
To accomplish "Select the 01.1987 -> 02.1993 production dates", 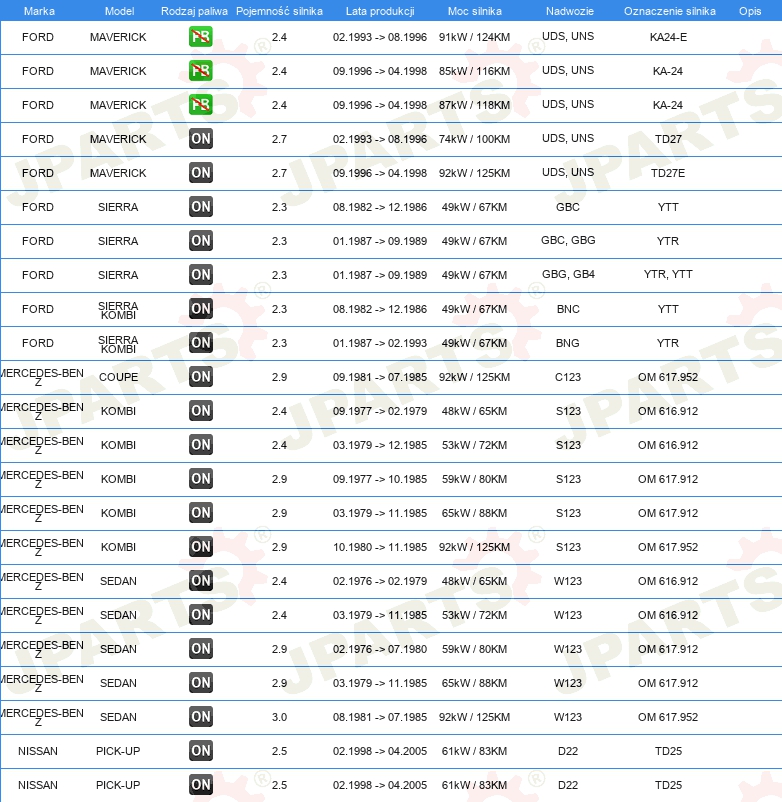I will coord(379,343).
